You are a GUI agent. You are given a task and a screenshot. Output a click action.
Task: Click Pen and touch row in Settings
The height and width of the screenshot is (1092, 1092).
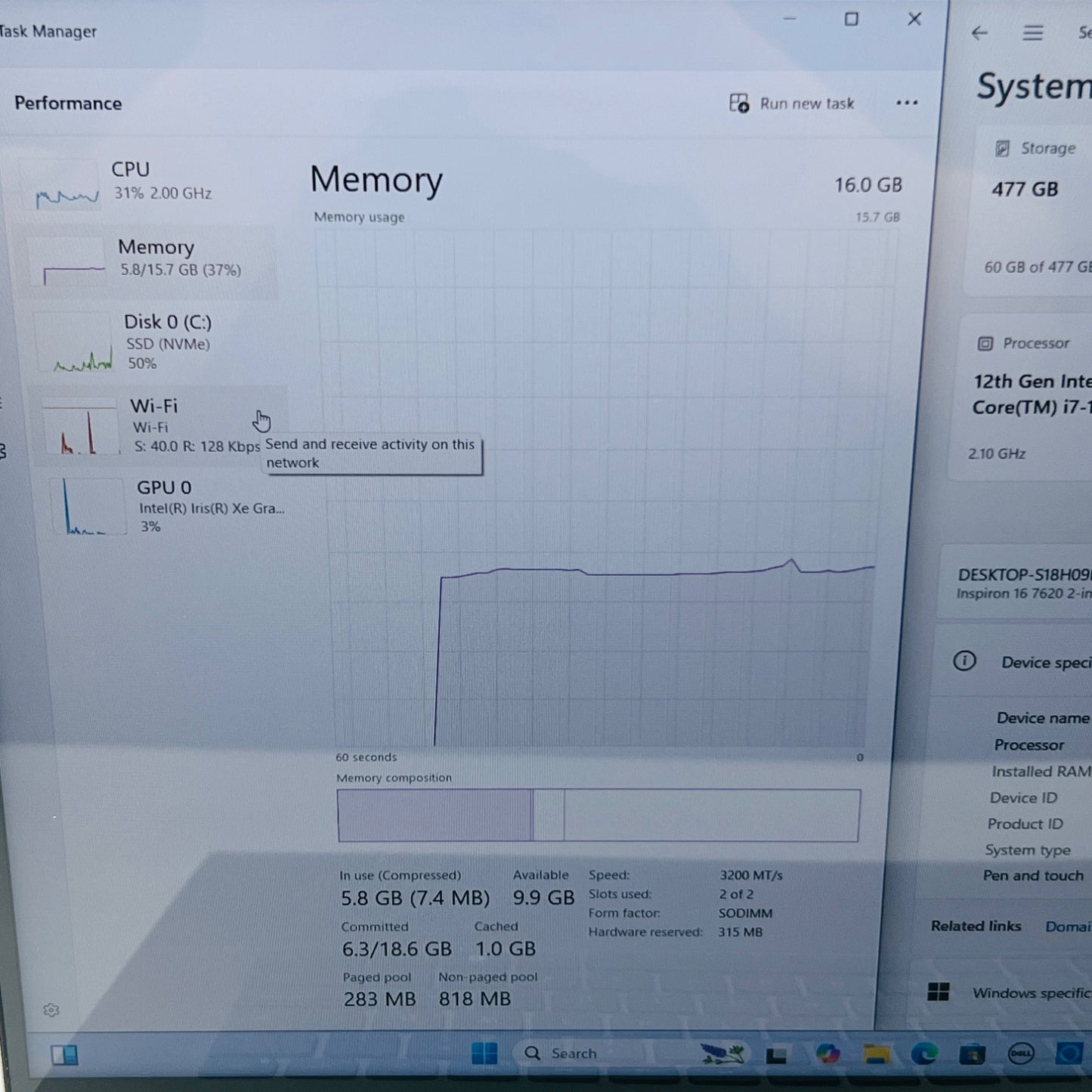pos(1033,876)
